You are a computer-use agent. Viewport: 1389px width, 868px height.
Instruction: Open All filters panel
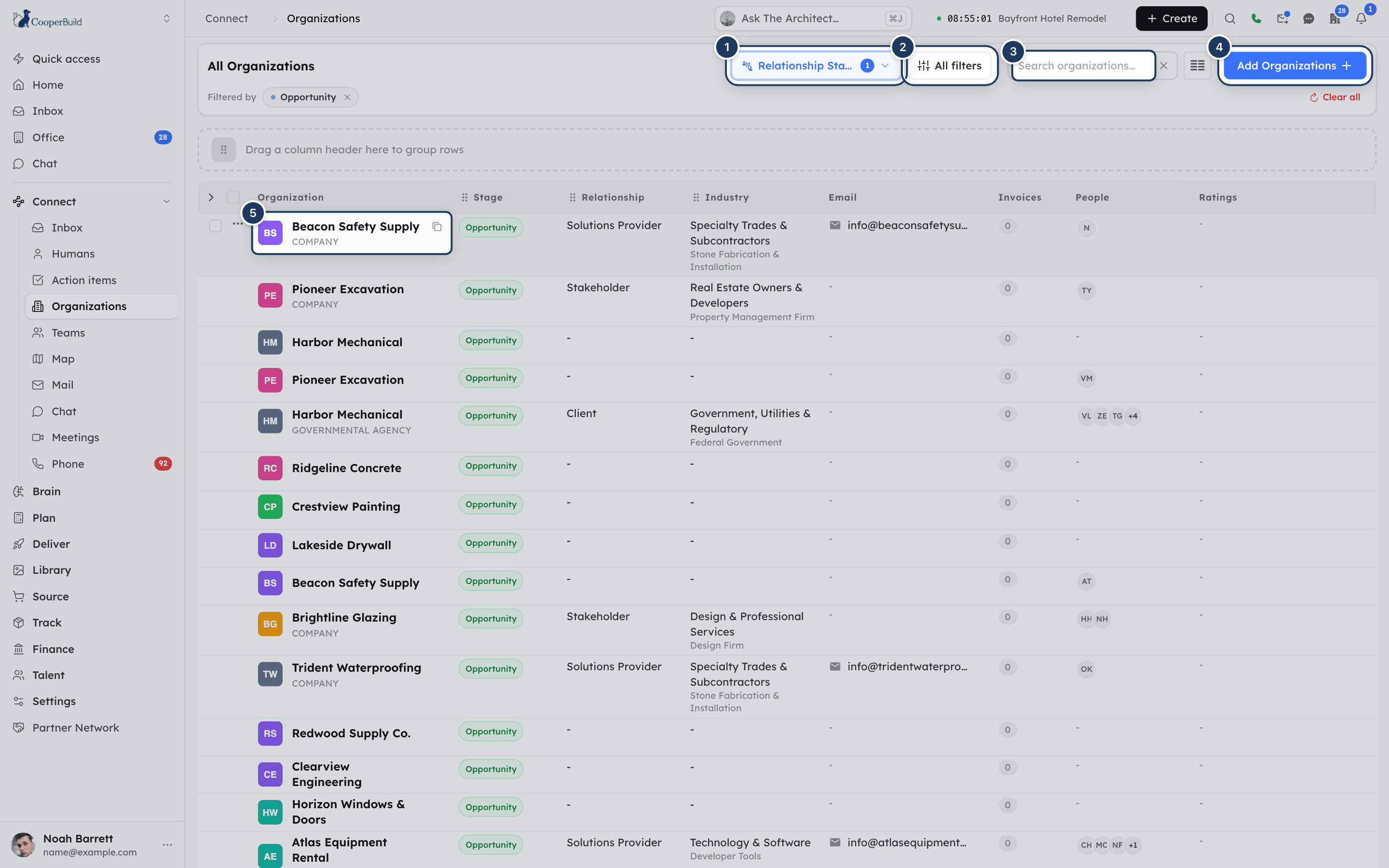pos(949,66)
